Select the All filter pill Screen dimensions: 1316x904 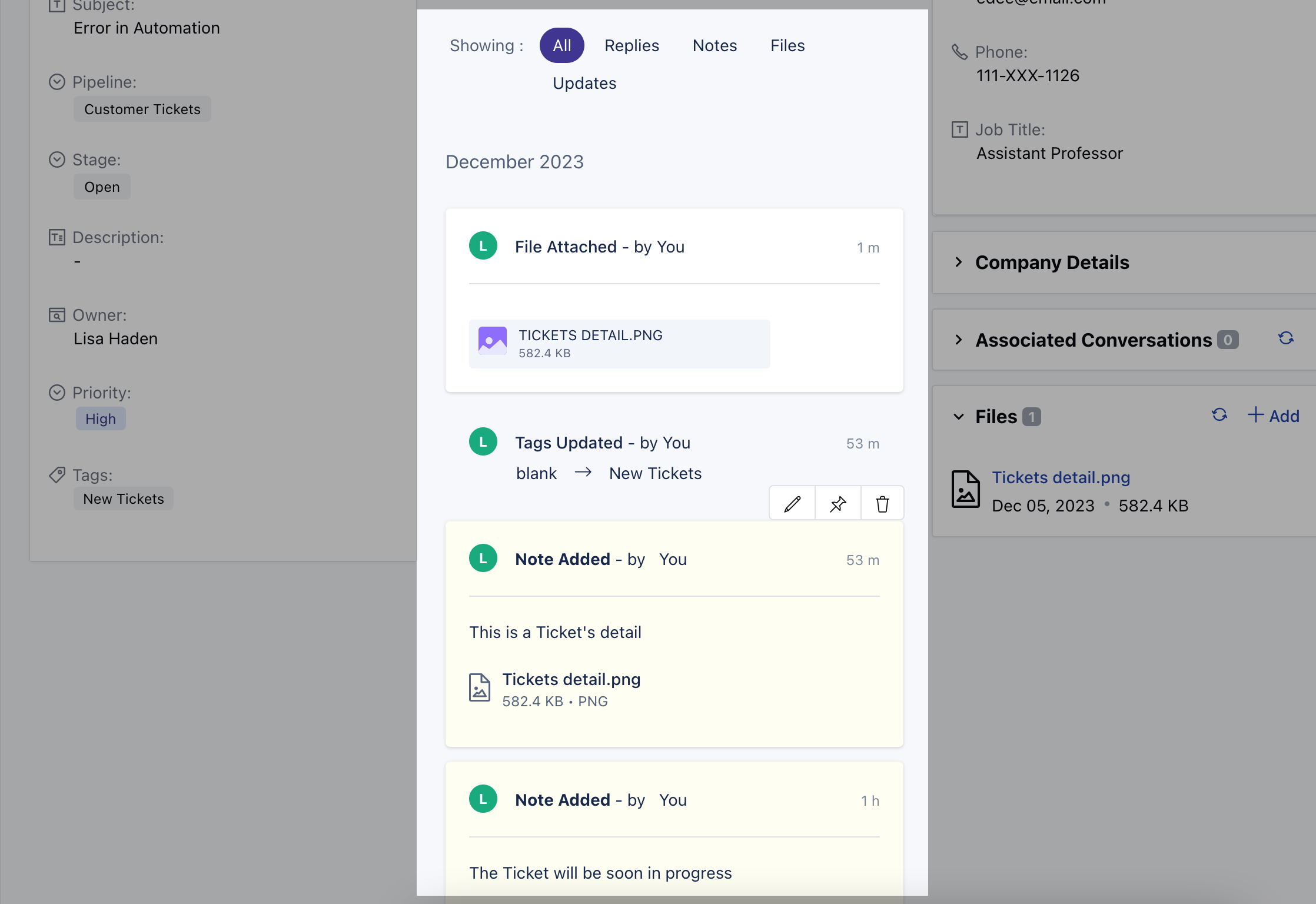561,46
